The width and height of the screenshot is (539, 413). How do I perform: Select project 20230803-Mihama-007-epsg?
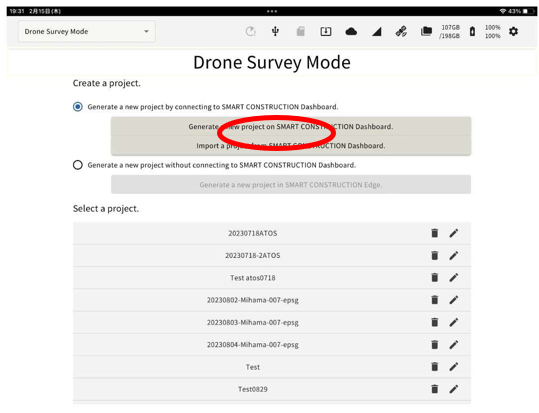253,323
